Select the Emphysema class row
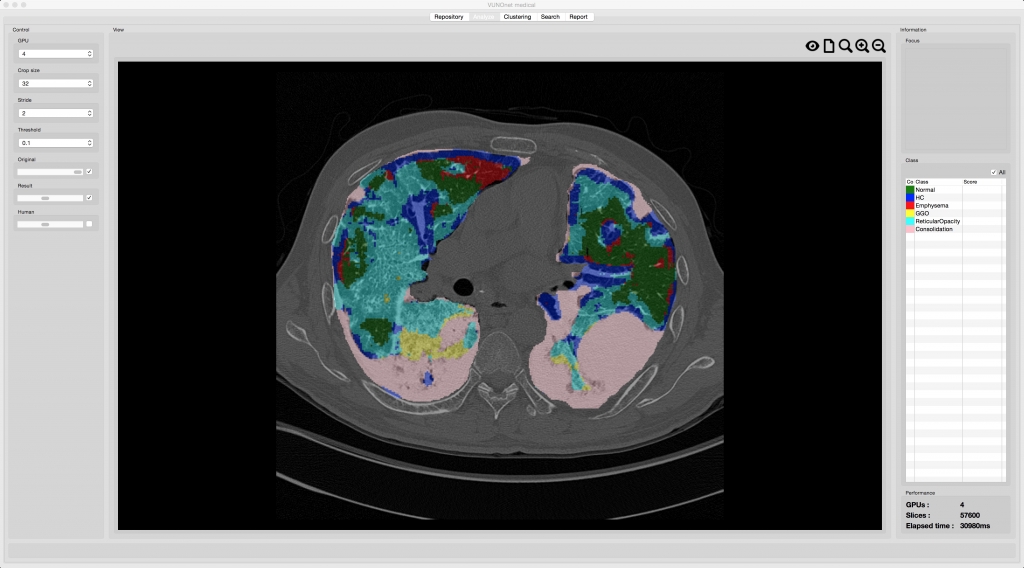 (x=955, y=206)
